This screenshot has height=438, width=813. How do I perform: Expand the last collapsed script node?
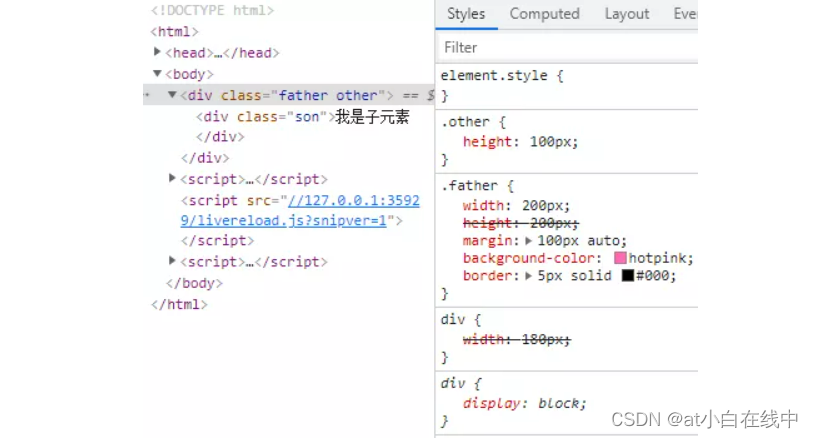tap(172, 261)
